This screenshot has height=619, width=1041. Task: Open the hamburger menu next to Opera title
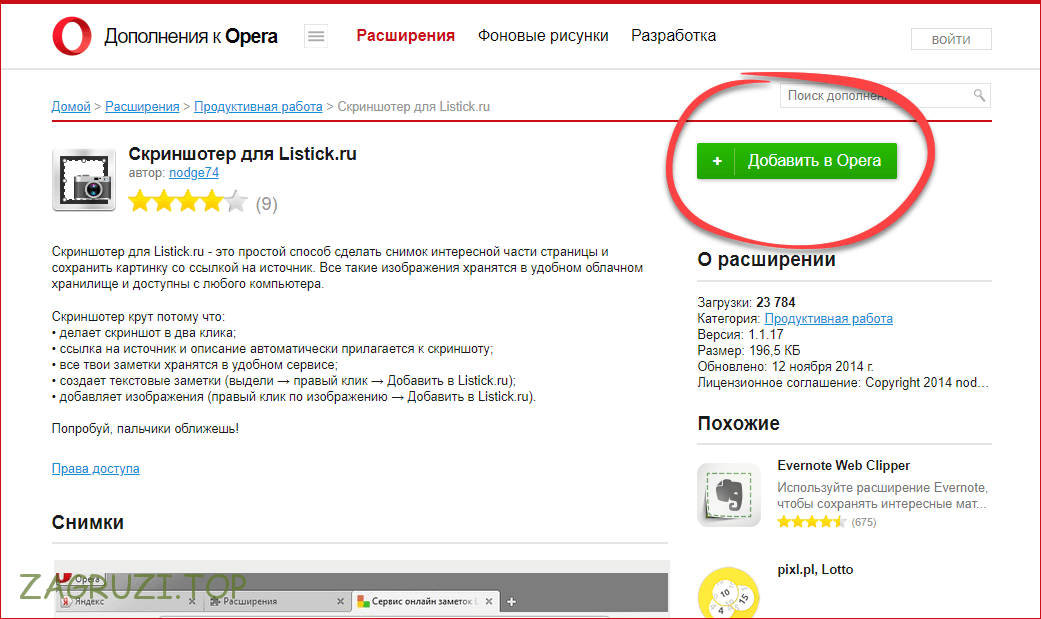316,36
